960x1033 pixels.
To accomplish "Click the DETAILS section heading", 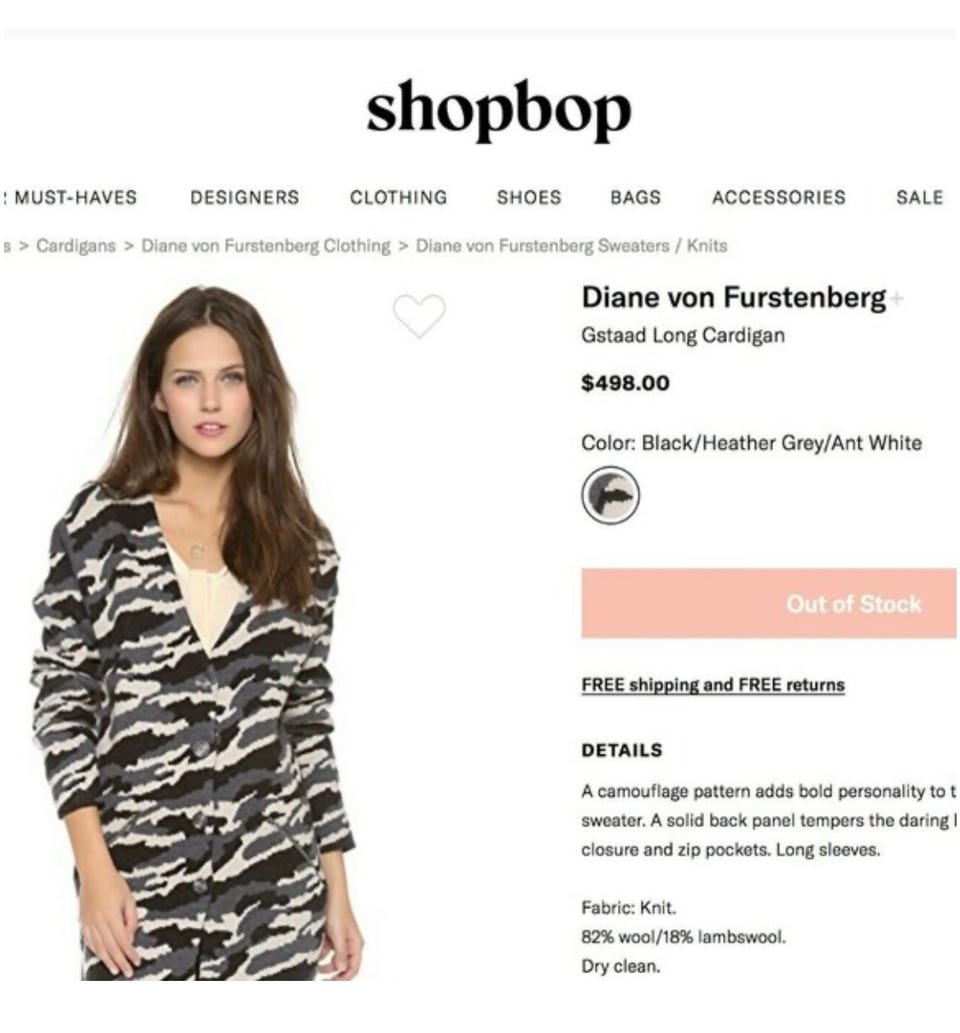I will (621, 750).
